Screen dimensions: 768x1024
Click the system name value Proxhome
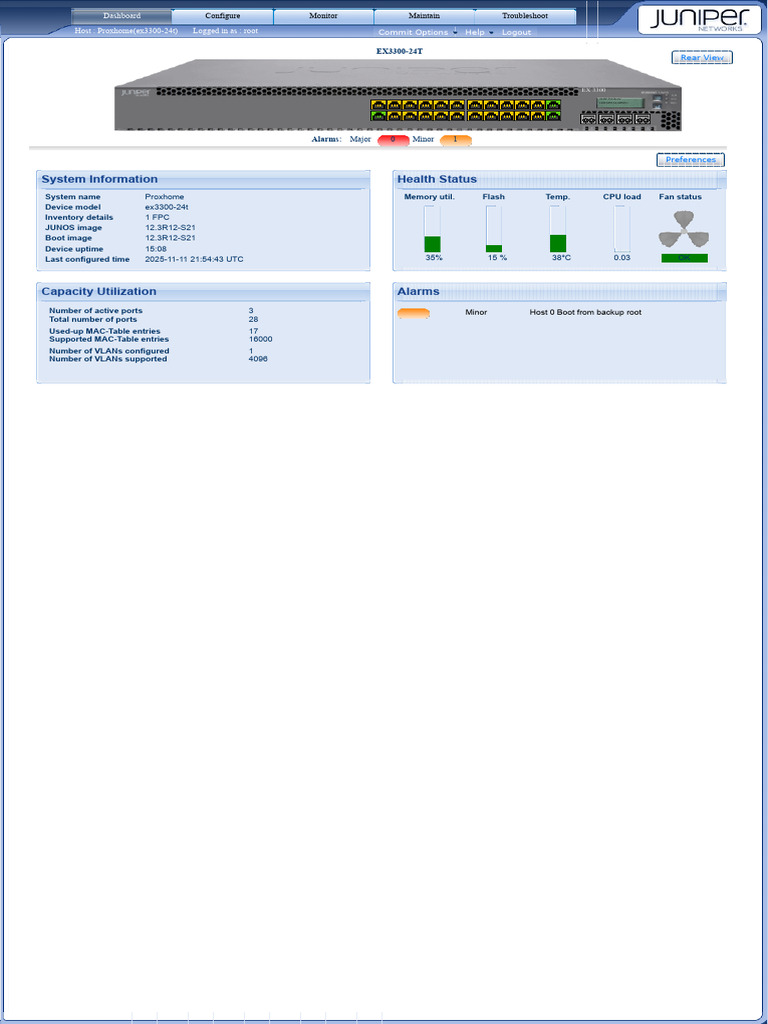click(165, 197)
